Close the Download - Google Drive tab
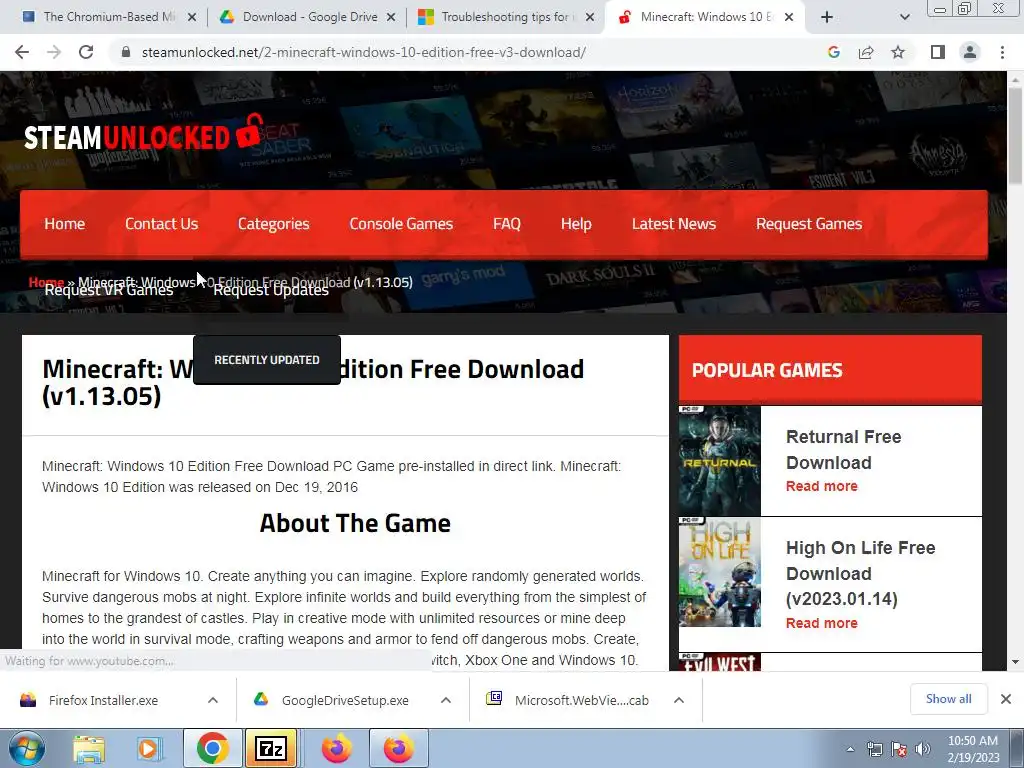Image resolution: width=1024 pixels, height=768 pixels. click(391, 18)
